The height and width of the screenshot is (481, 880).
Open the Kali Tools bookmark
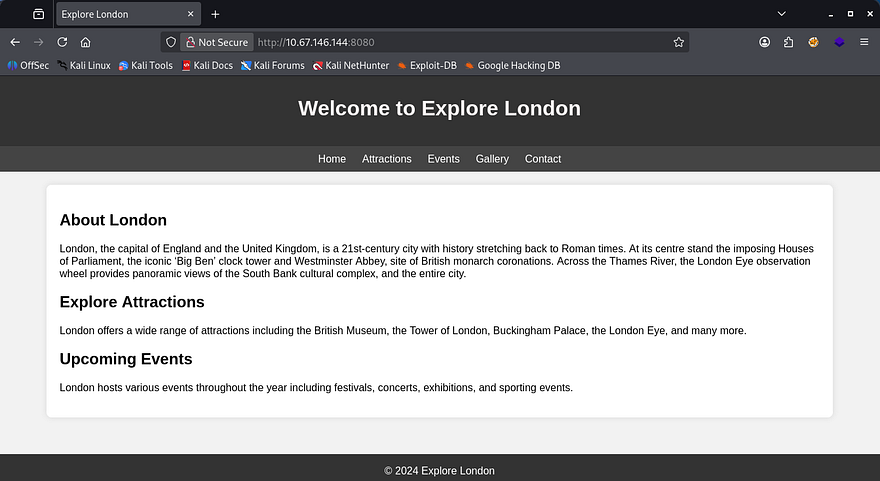pyautogui.click(x=146, y=66)
